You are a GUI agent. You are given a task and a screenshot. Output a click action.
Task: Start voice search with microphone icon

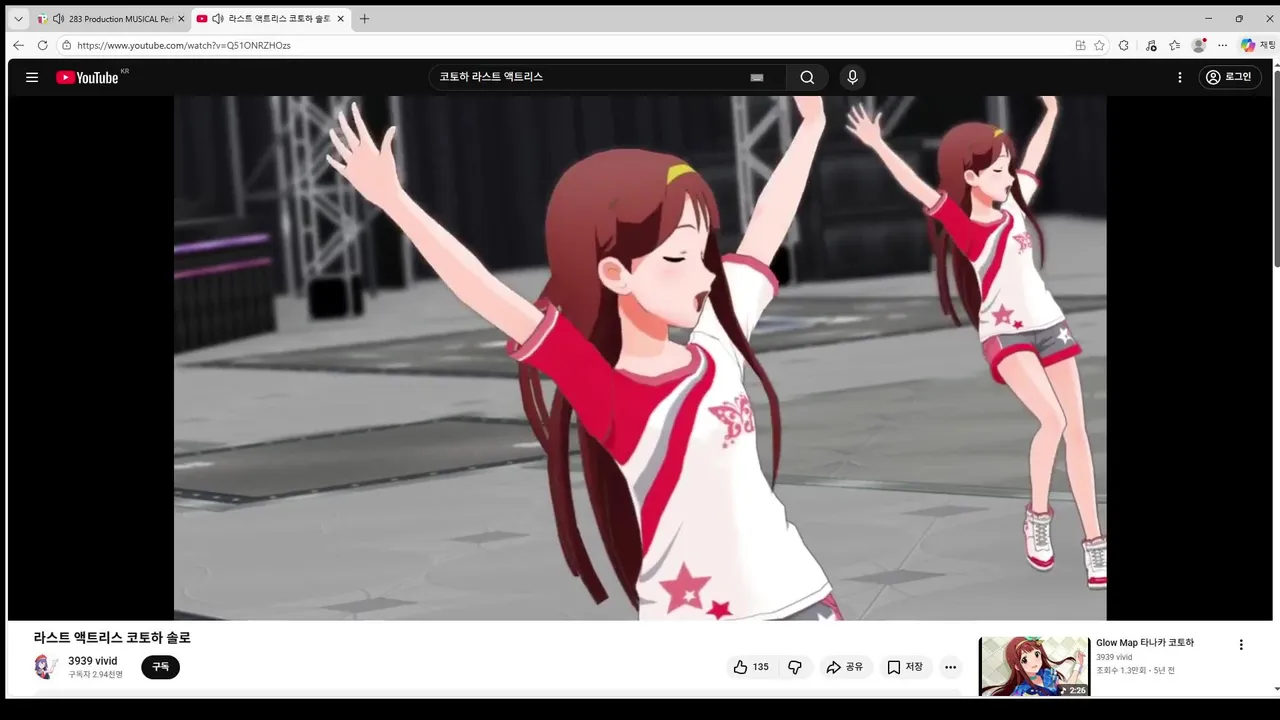coord(852,77)
